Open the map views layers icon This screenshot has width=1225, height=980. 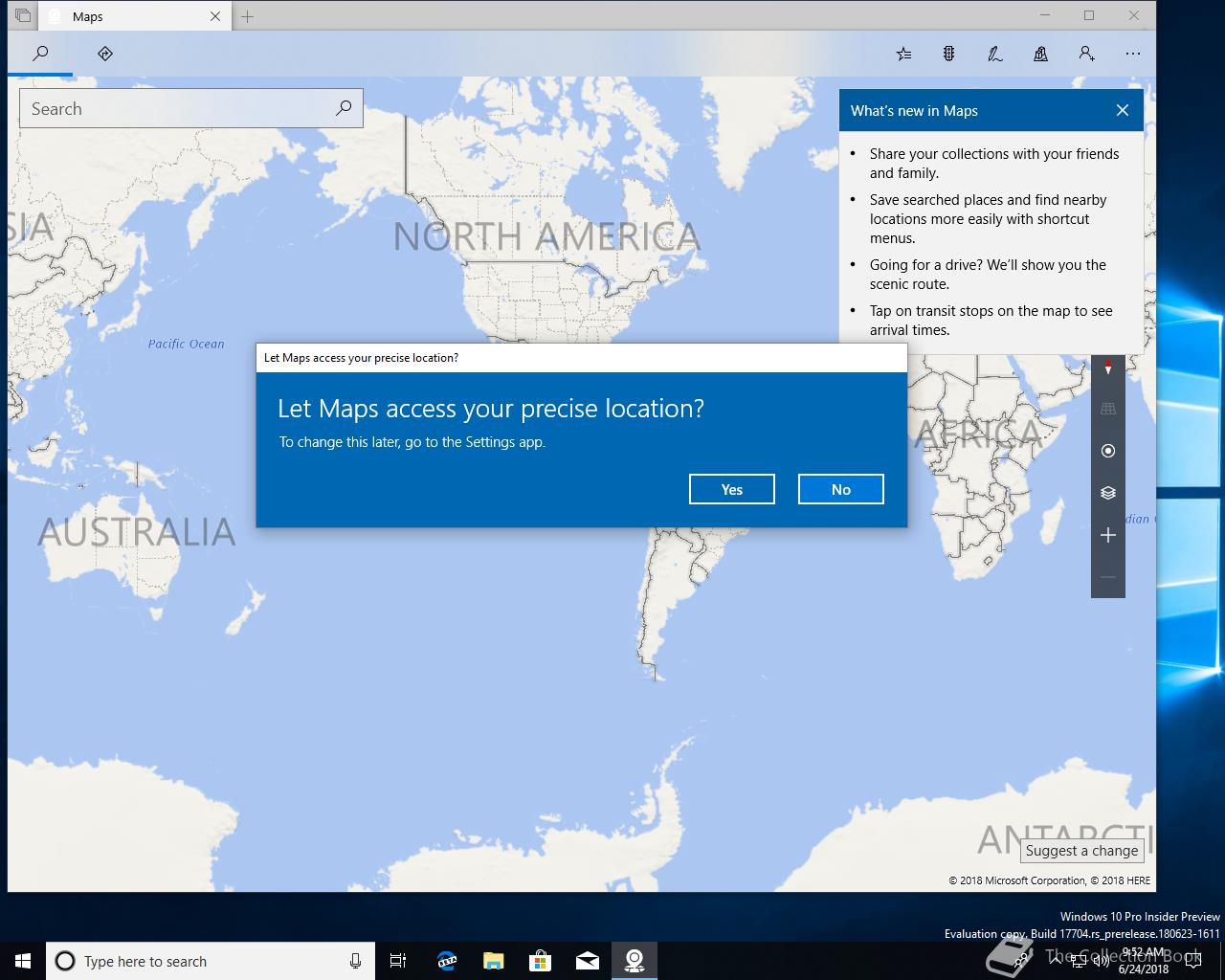pos(1108,493)
